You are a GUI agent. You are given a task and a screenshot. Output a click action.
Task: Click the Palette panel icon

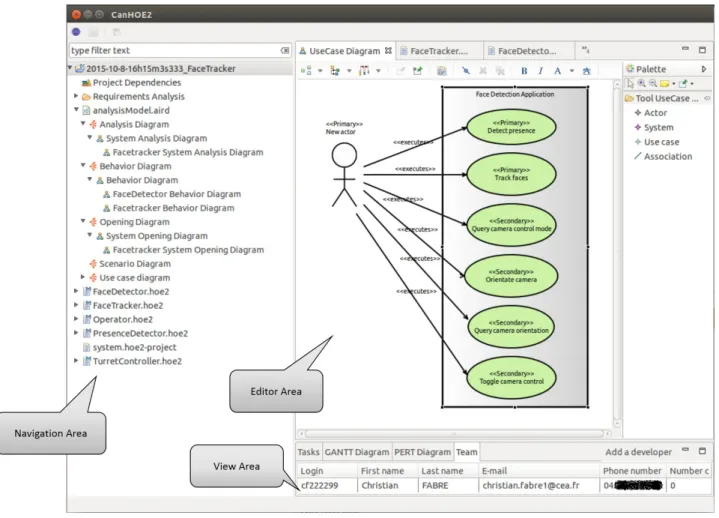pyautogui.click(x=631, y=69)
